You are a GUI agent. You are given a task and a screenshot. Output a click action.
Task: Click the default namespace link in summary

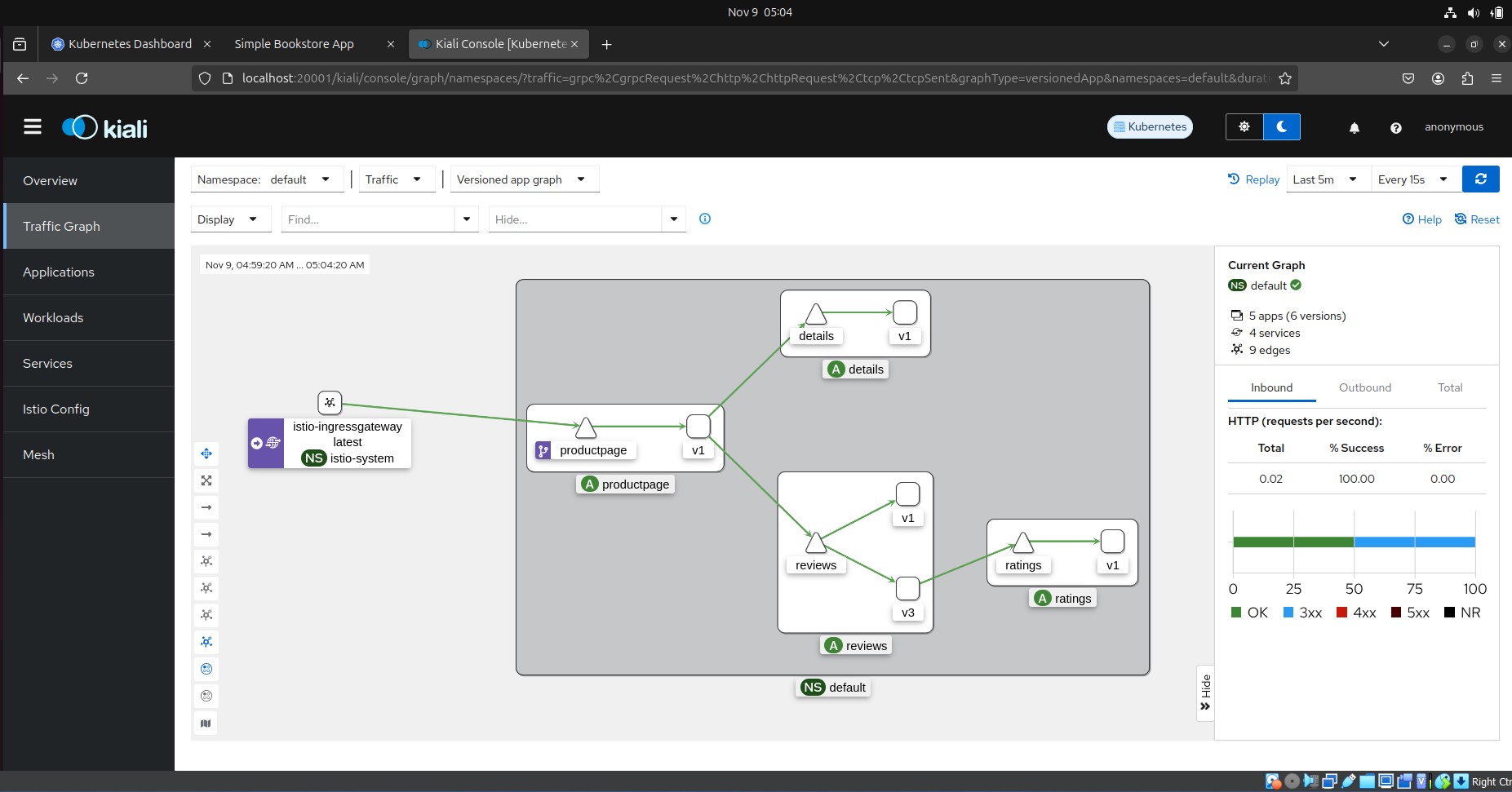click(1268, 285)
